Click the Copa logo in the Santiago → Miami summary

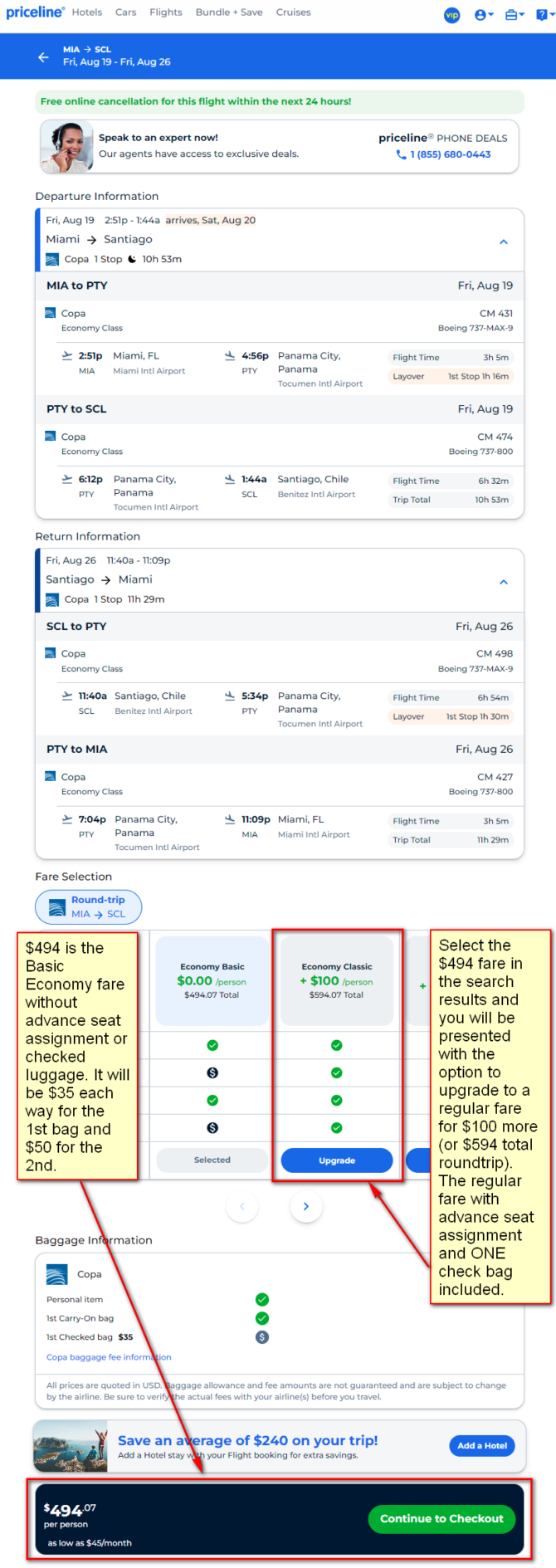[x=52, y=599]
